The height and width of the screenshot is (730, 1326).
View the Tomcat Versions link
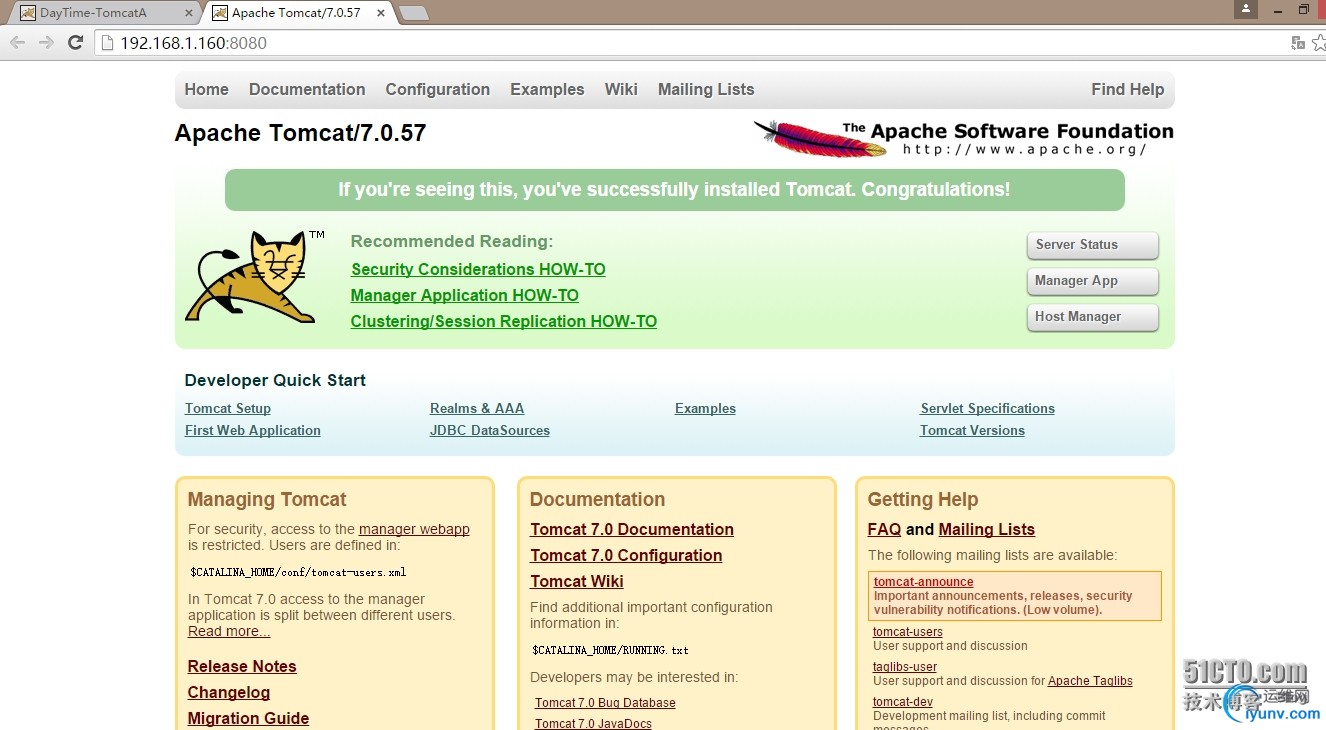[x=972, y=430]
